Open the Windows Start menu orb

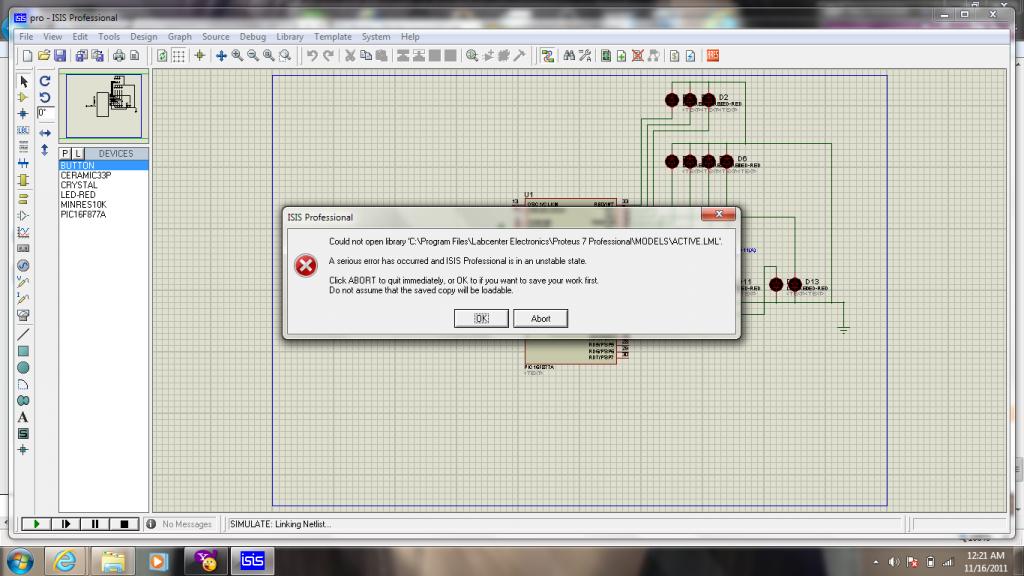[20, 561]
